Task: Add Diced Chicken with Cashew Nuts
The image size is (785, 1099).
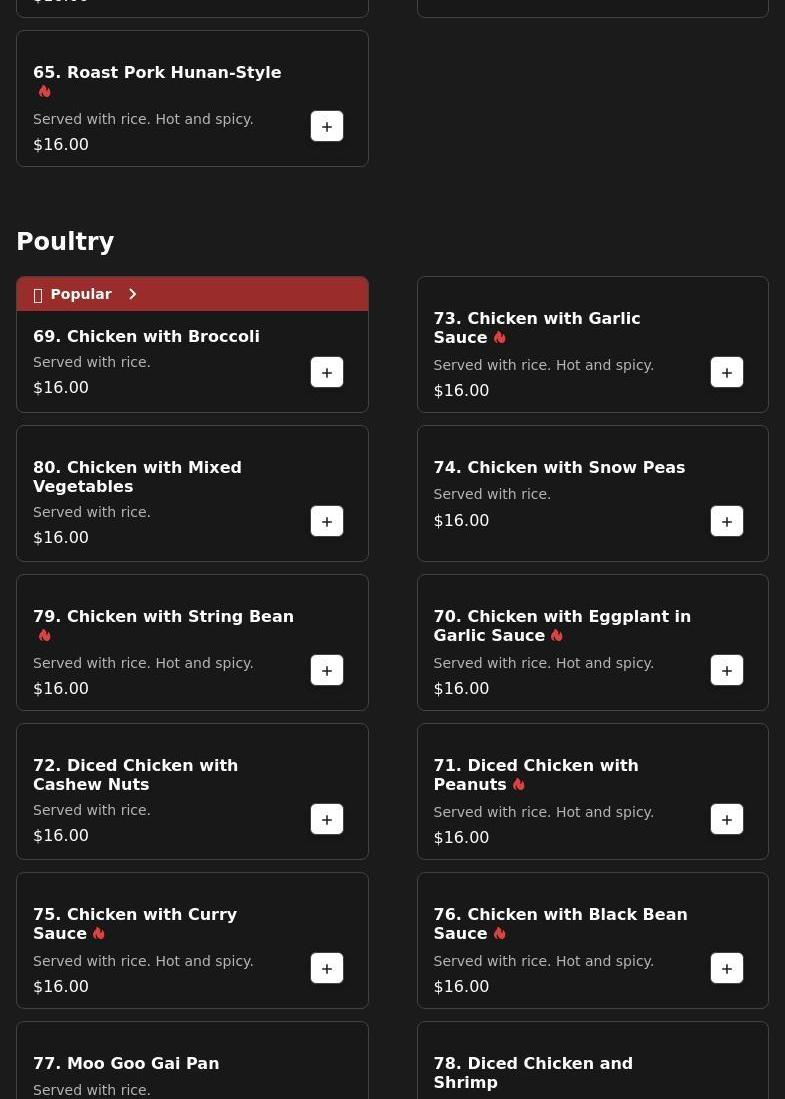Action: pos(327,819)
